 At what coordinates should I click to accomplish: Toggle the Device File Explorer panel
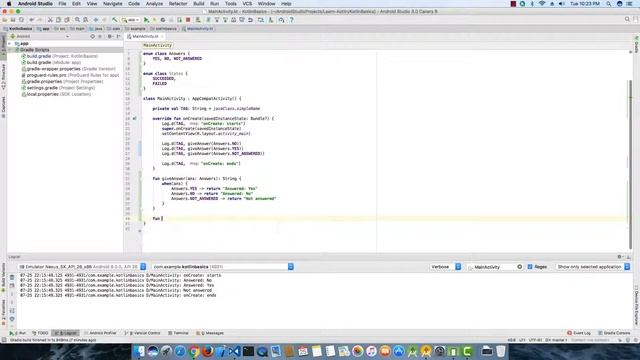pyautogui.click(x=636, y=305)
